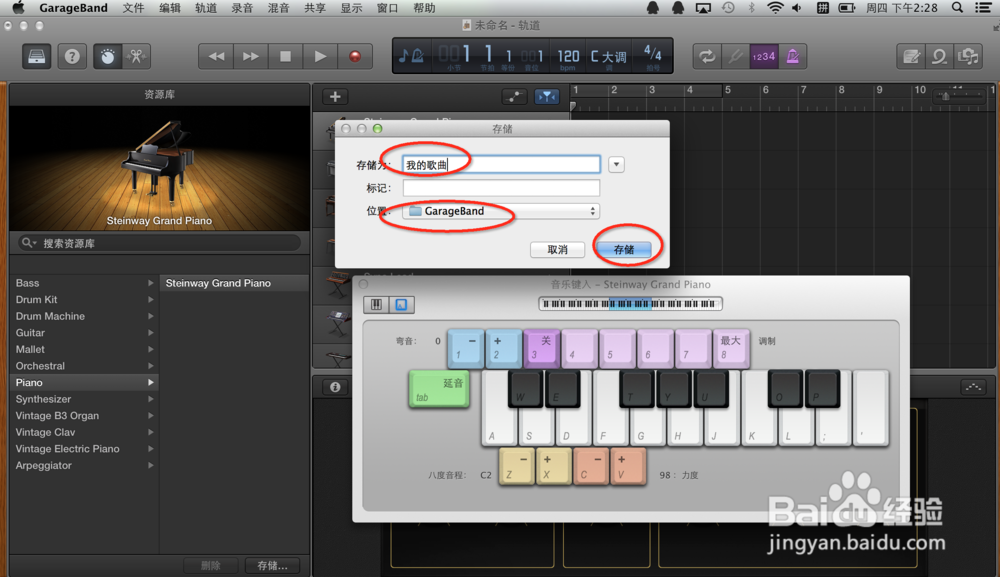Click velocity down C key

point(591,467)
